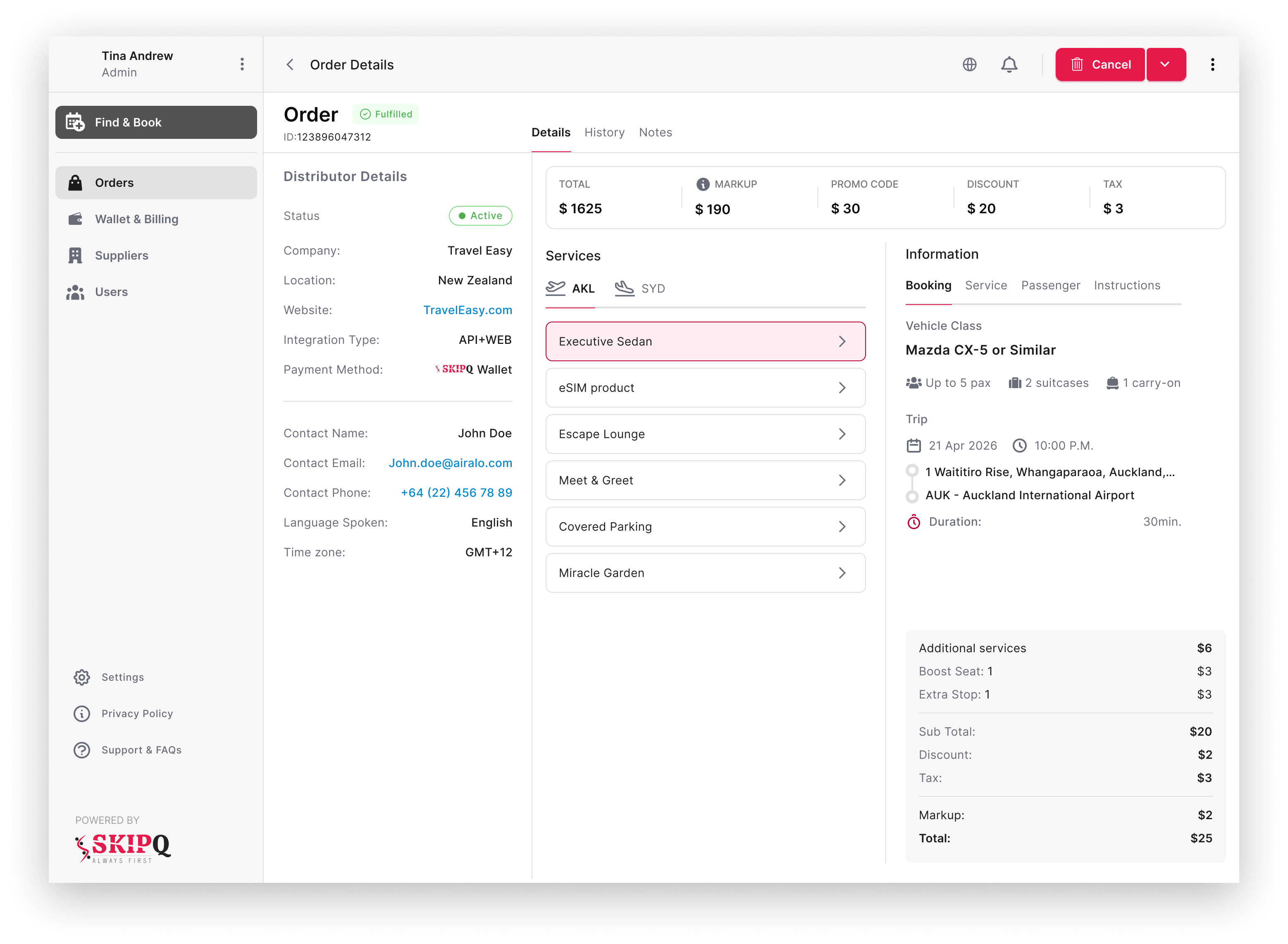Click the Suppliers building icon
1288x944 pixels.
point(75,255)
